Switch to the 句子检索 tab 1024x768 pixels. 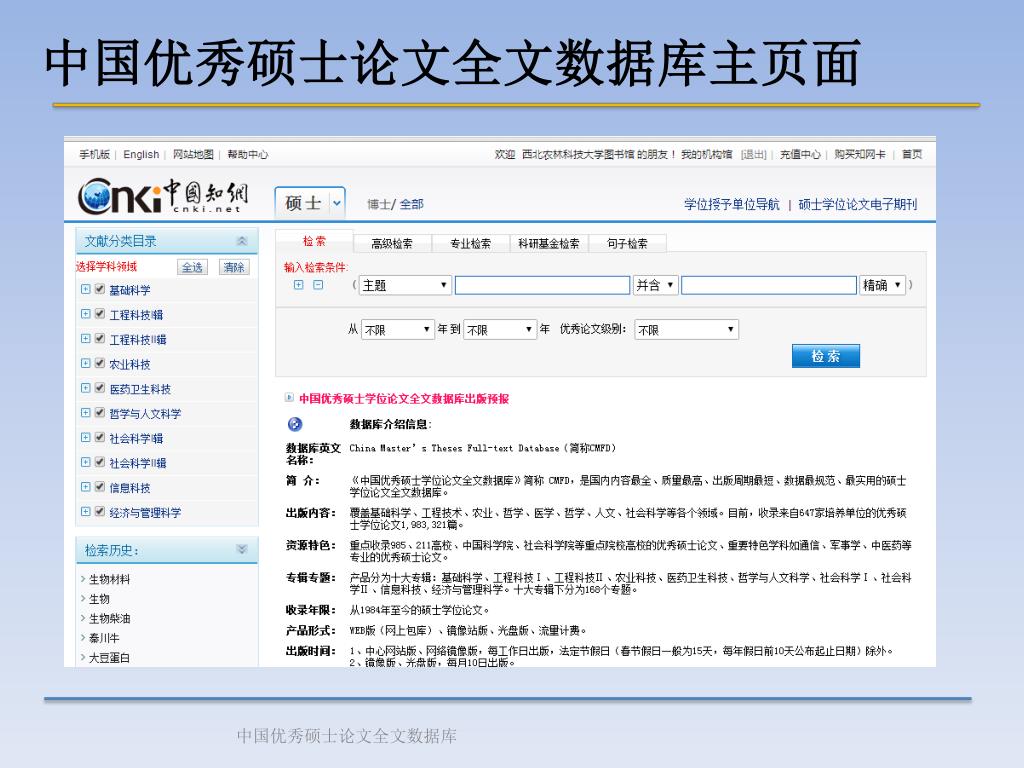tap(627, 244)
